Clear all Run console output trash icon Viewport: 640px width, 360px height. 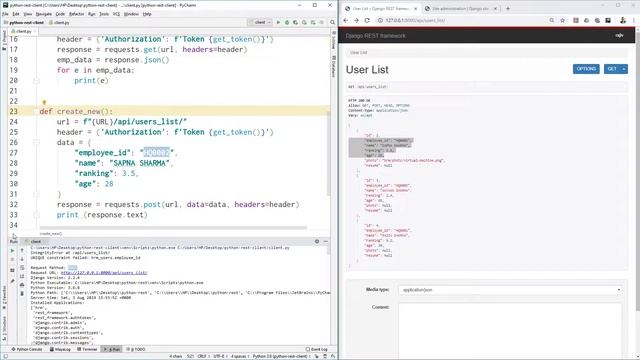point(22,293)
